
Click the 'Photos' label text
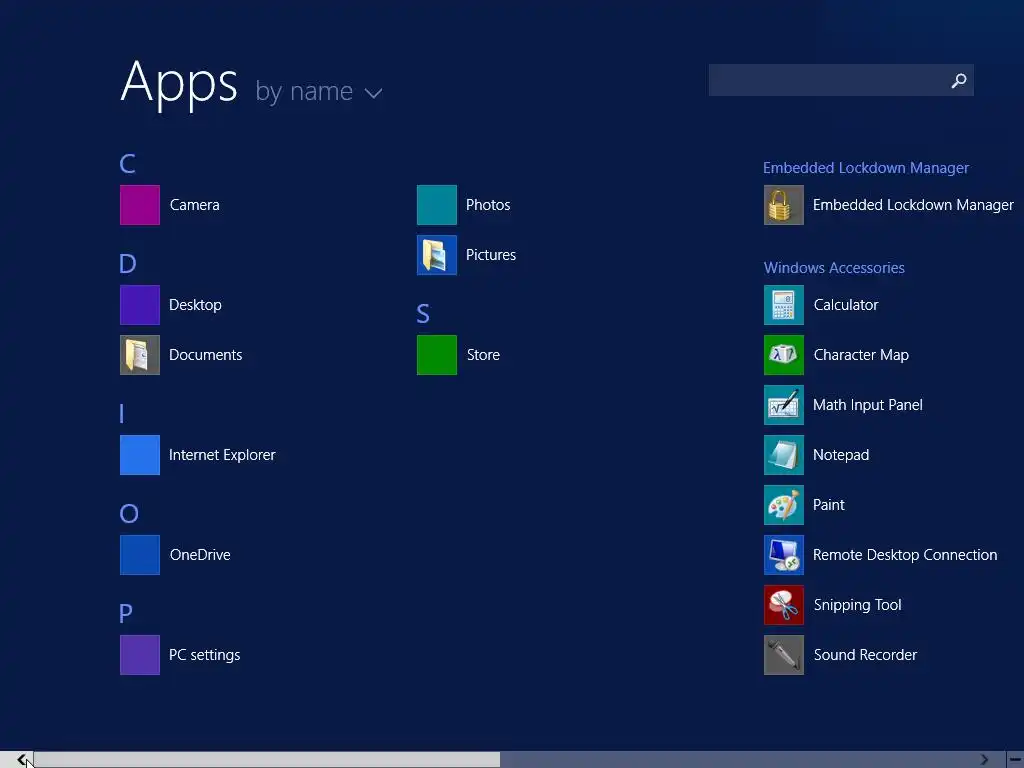point(488,205)
